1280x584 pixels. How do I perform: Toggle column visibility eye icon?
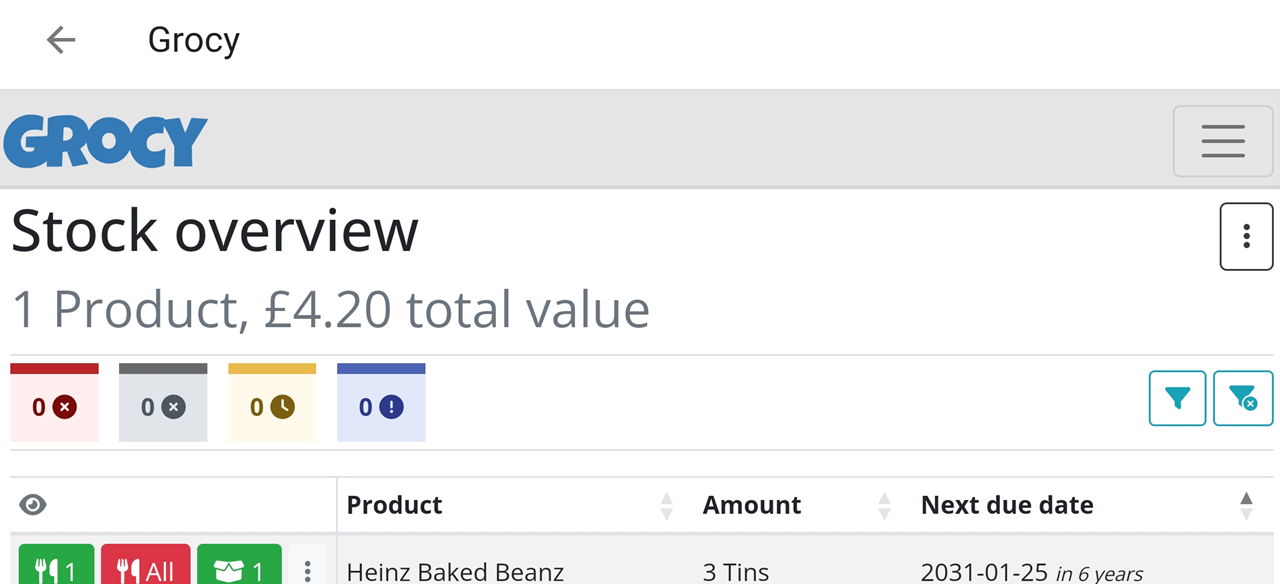[x=33, y=505]
